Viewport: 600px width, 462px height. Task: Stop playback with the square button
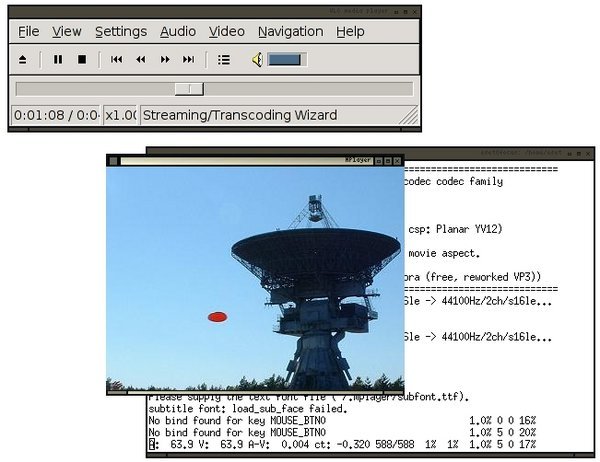[82, 60]
